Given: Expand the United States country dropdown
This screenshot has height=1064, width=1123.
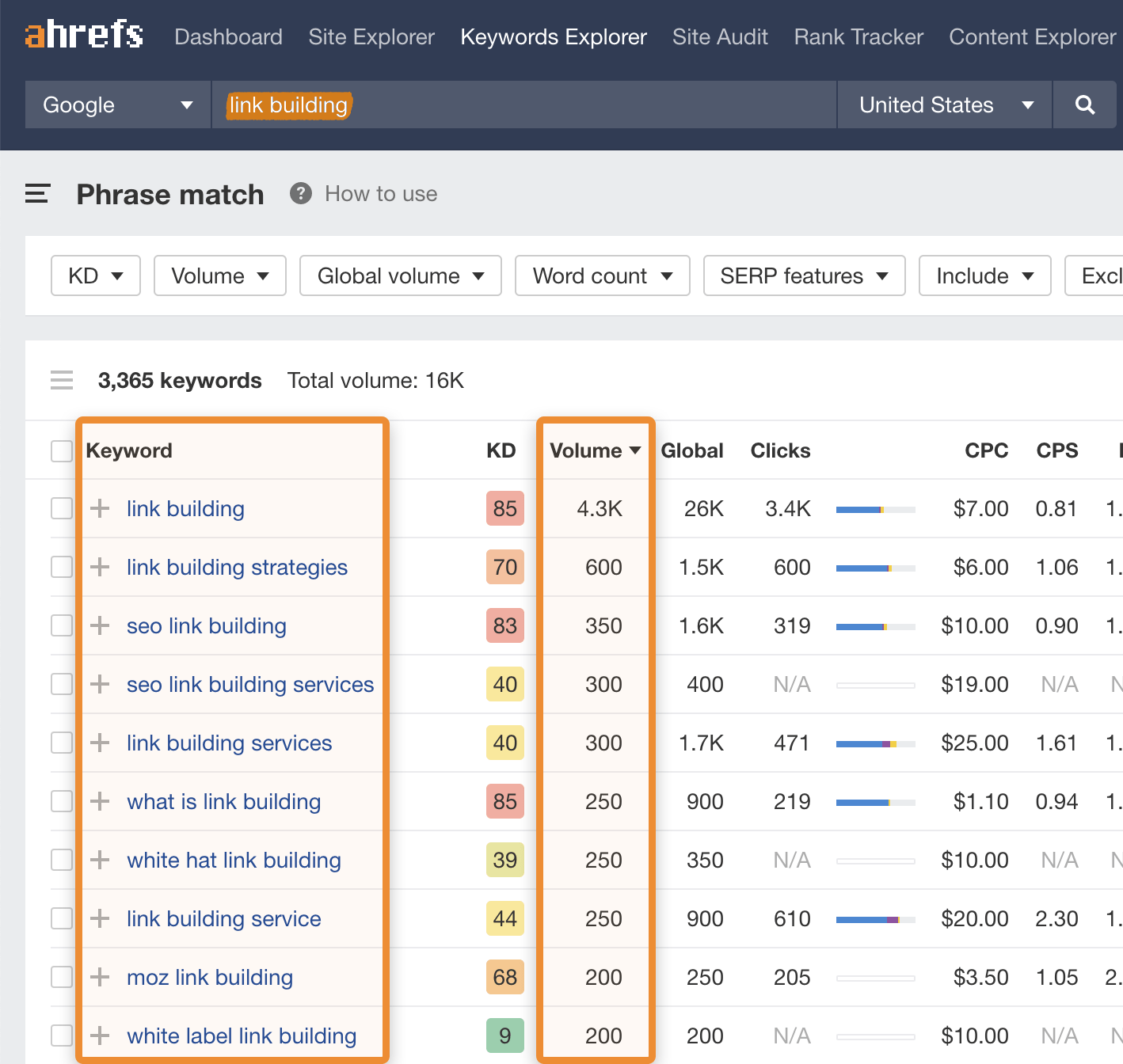Looking at the screenshot, I should [x=945, y=104].
